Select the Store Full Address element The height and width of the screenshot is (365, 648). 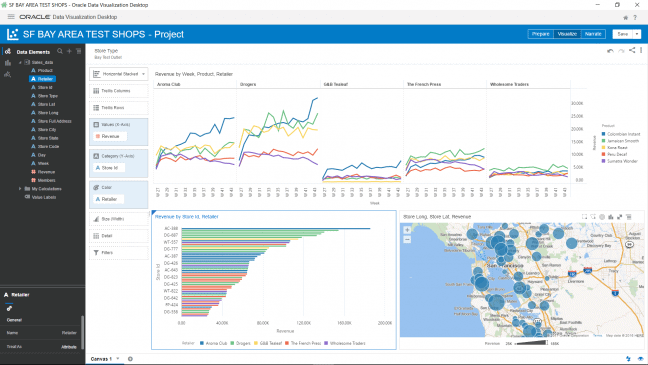tap(55, 121)
